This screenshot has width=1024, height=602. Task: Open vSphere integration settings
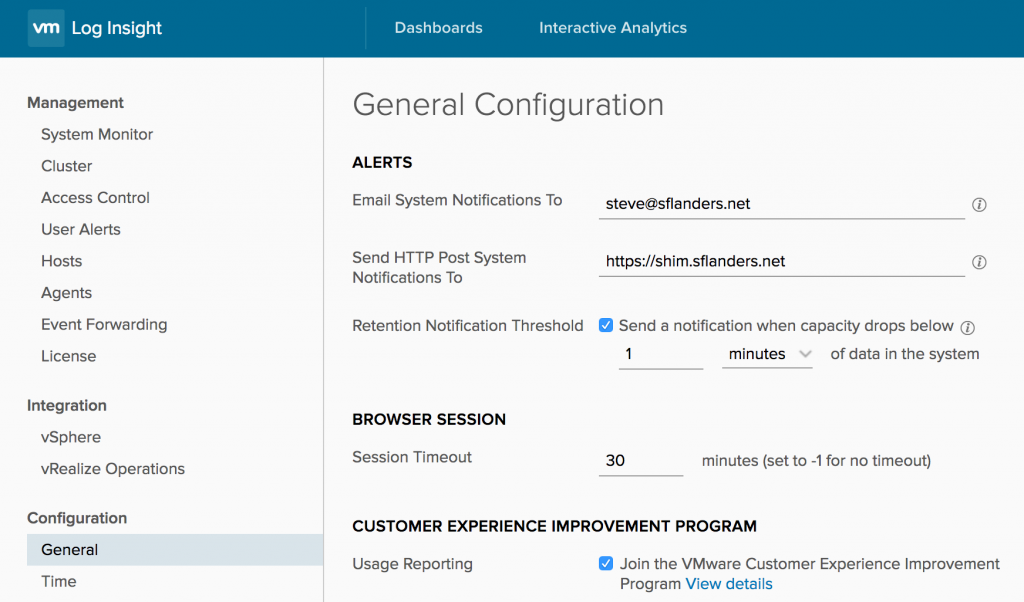tap(71, 437)
